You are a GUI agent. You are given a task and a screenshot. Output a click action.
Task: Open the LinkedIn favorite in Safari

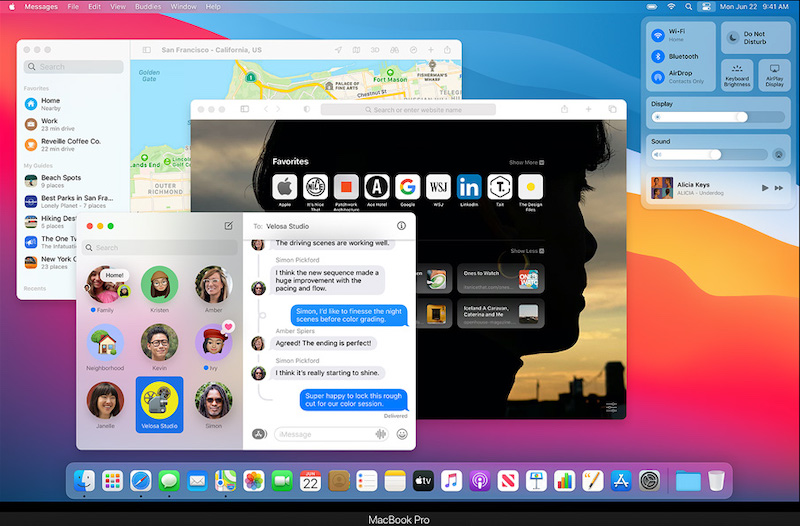[x=468, y=186]
